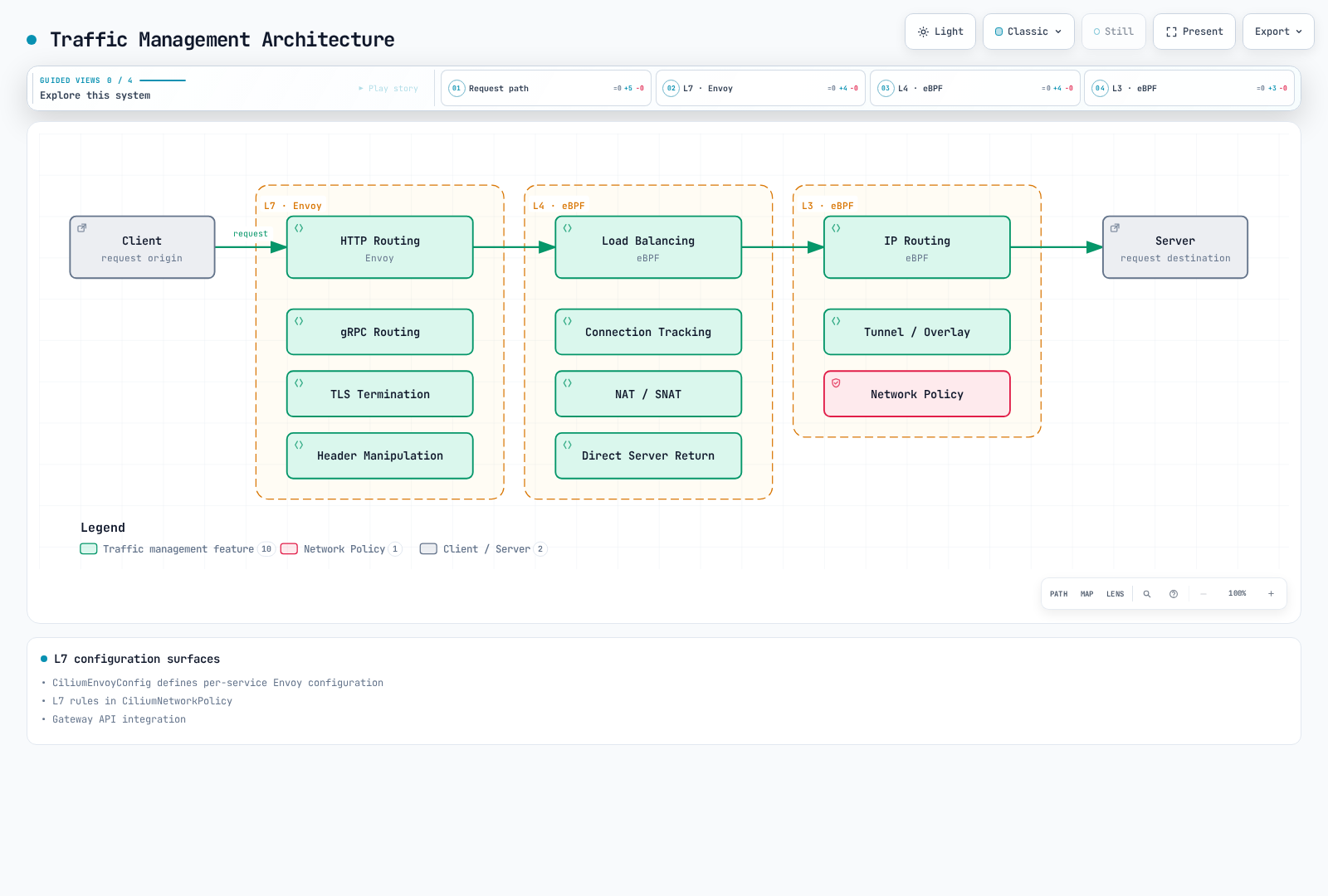The width and height of the screenshot is (1328, 896).
Task: Switch to LENS mode
Action: point(1116,594)
